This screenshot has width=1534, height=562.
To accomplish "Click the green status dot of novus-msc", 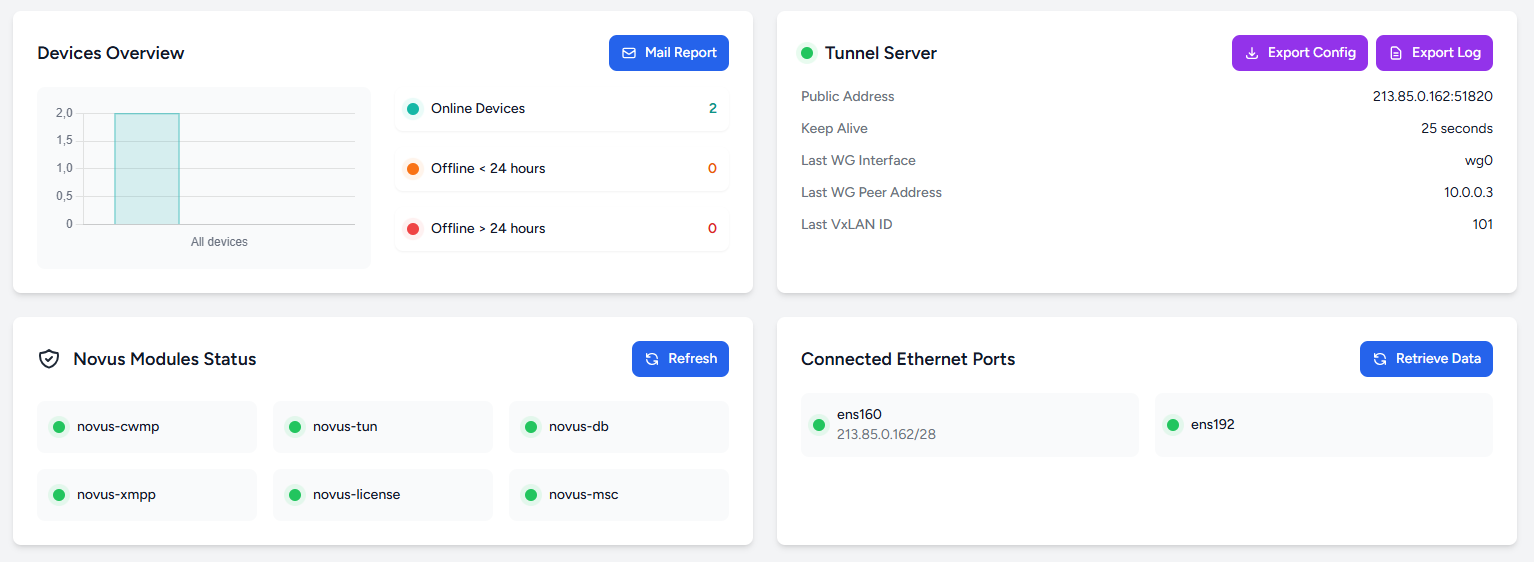I will coord(531,495).
